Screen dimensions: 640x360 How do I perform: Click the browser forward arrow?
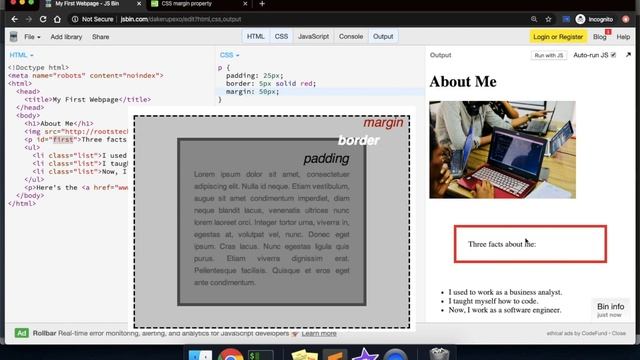pos(29,19)
